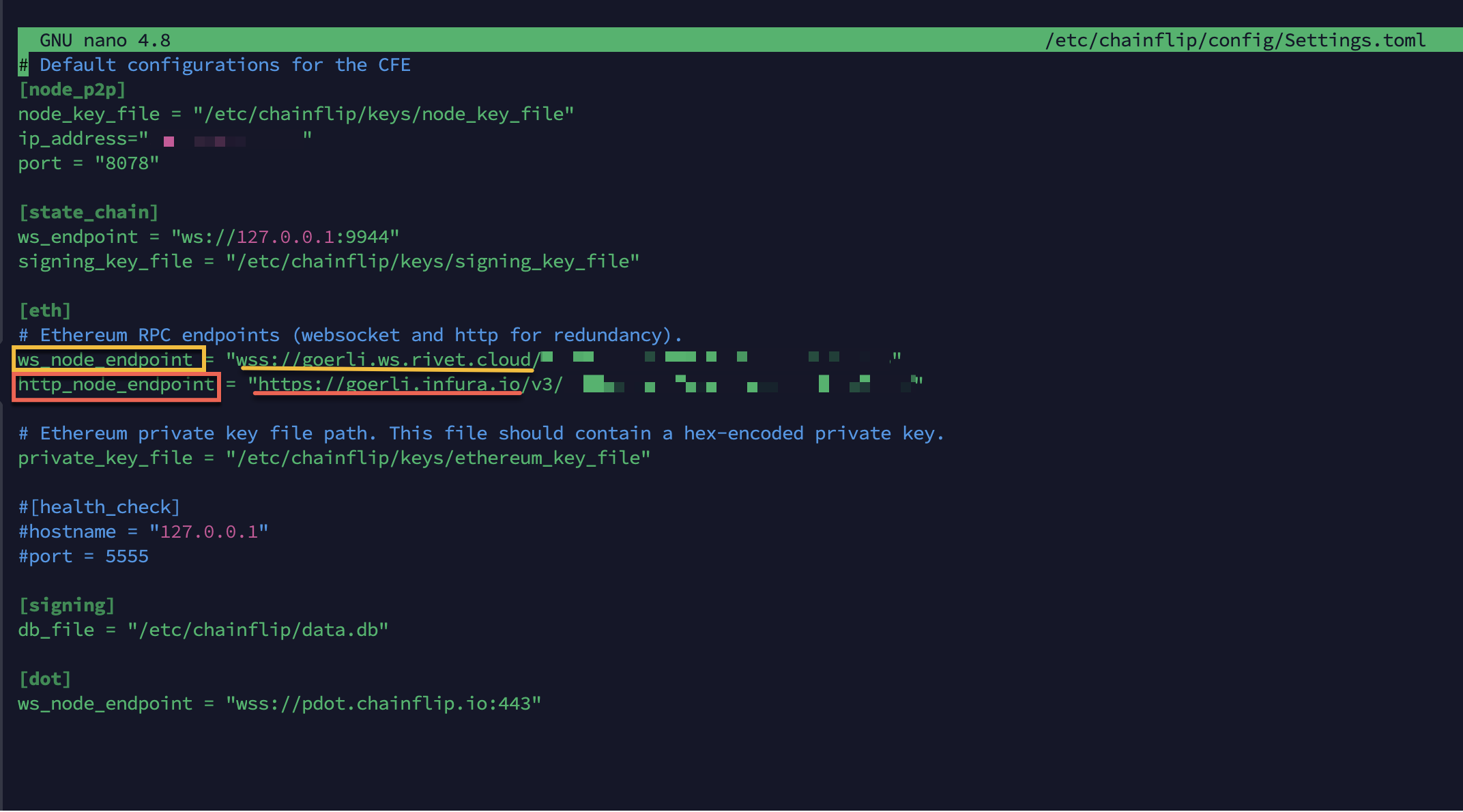Click the ws://127.0.0.1:9944 endpoint value
Screen dimensions: 1463x812
tap(285, 237)
